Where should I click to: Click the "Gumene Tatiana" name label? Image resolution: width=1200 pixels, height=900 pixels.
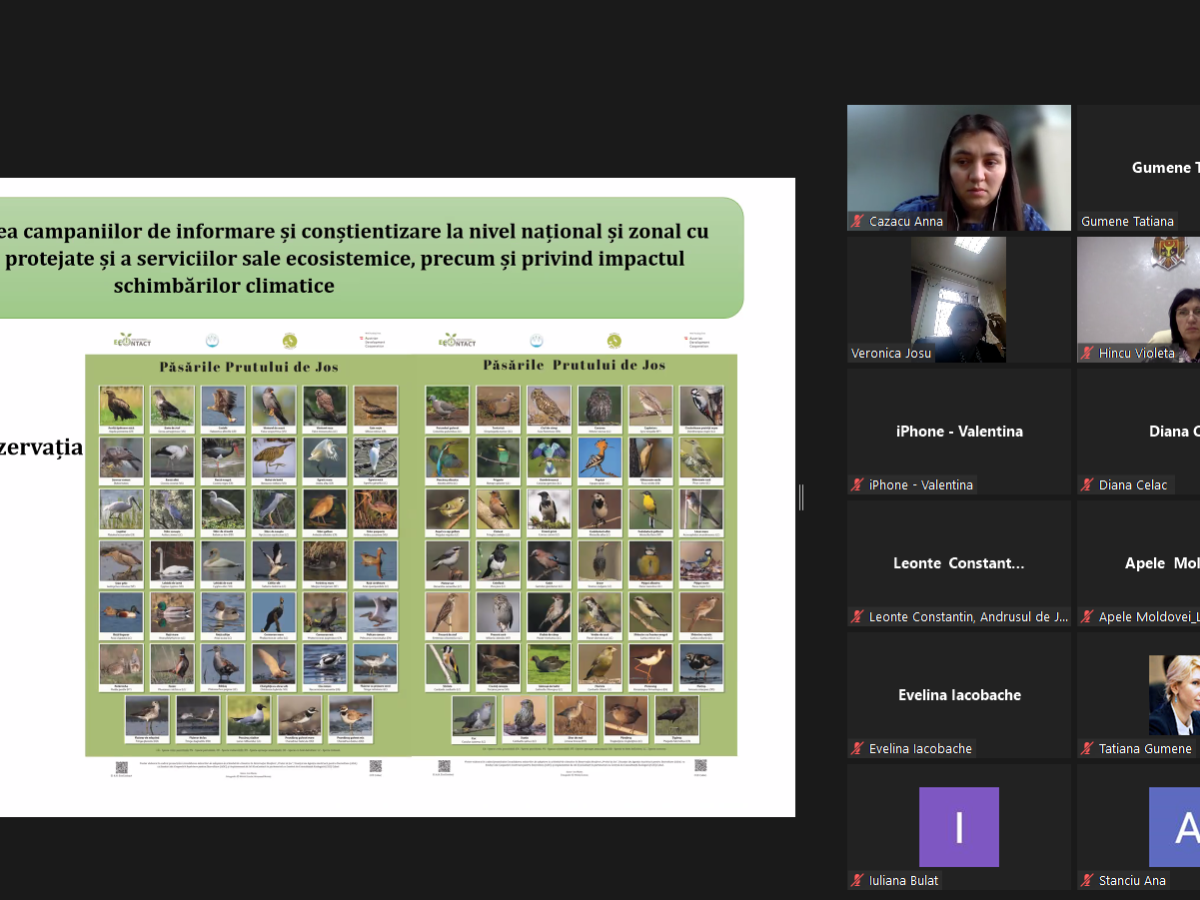coord(1127,221)
